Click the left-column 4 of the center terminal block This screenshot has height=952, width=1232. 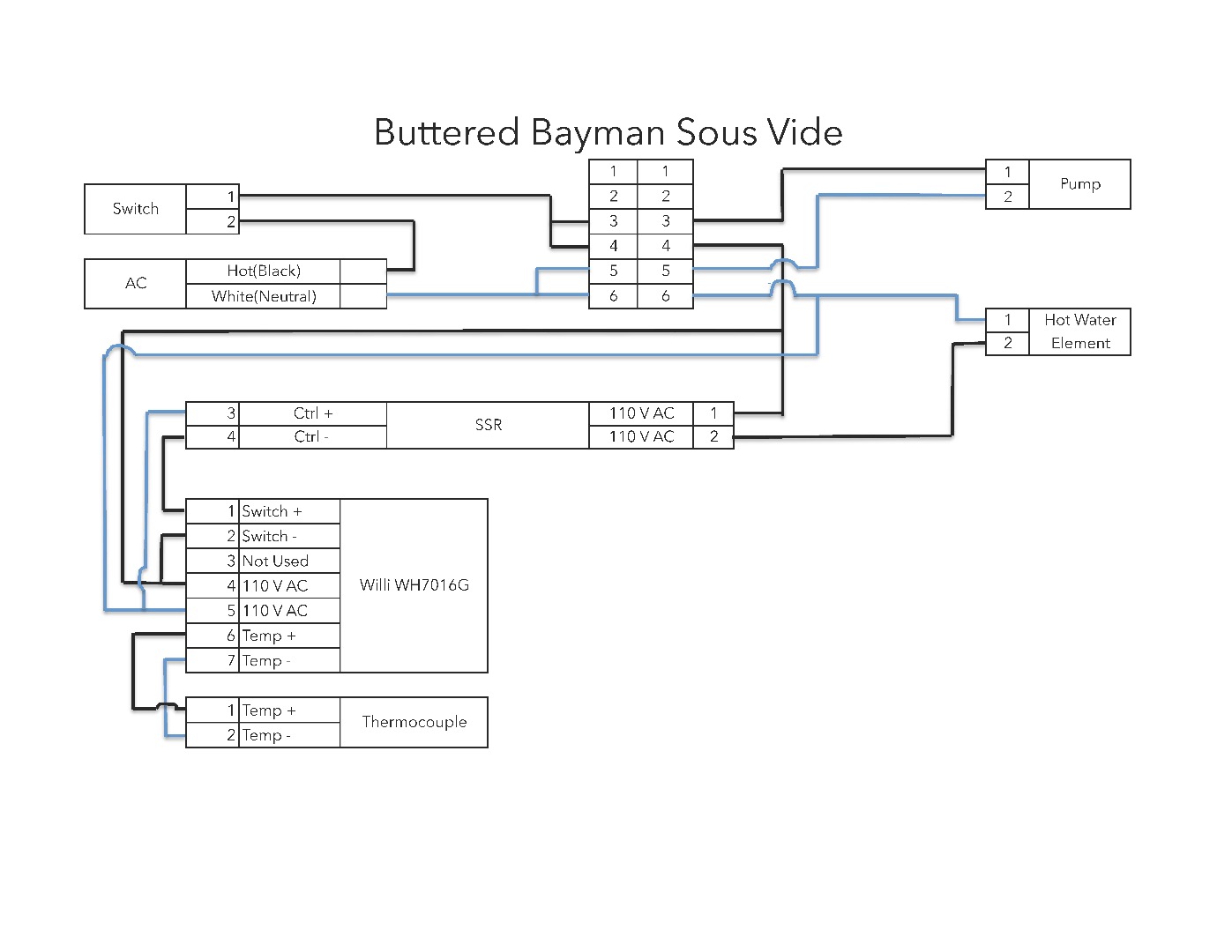coord(614,246)
